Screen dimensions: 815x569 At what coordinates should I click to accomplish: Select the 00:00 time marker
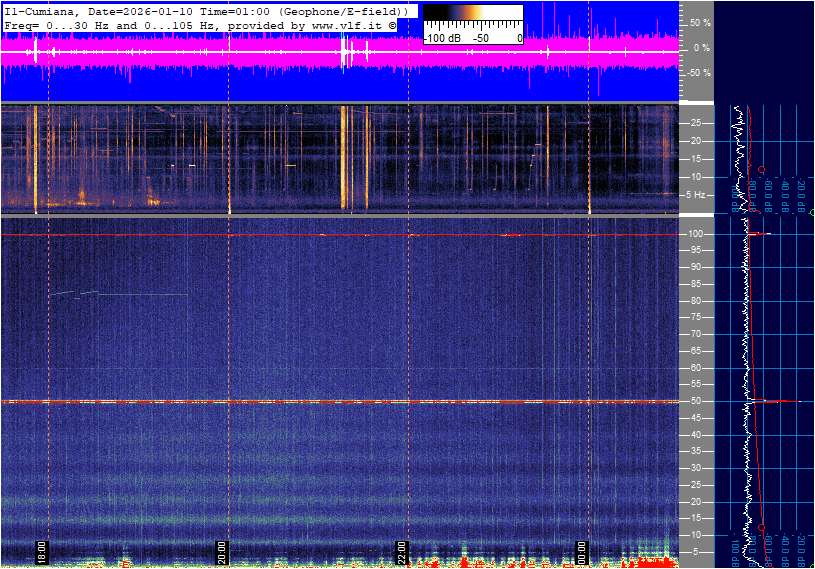point(583,553)
